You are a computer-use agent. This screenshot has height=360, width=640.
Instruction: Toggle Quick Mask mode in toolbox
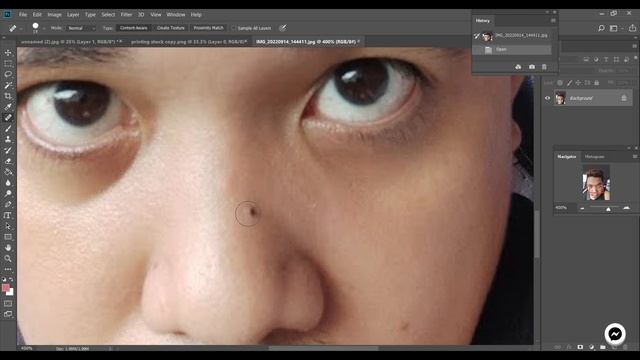tap(8, 304)
